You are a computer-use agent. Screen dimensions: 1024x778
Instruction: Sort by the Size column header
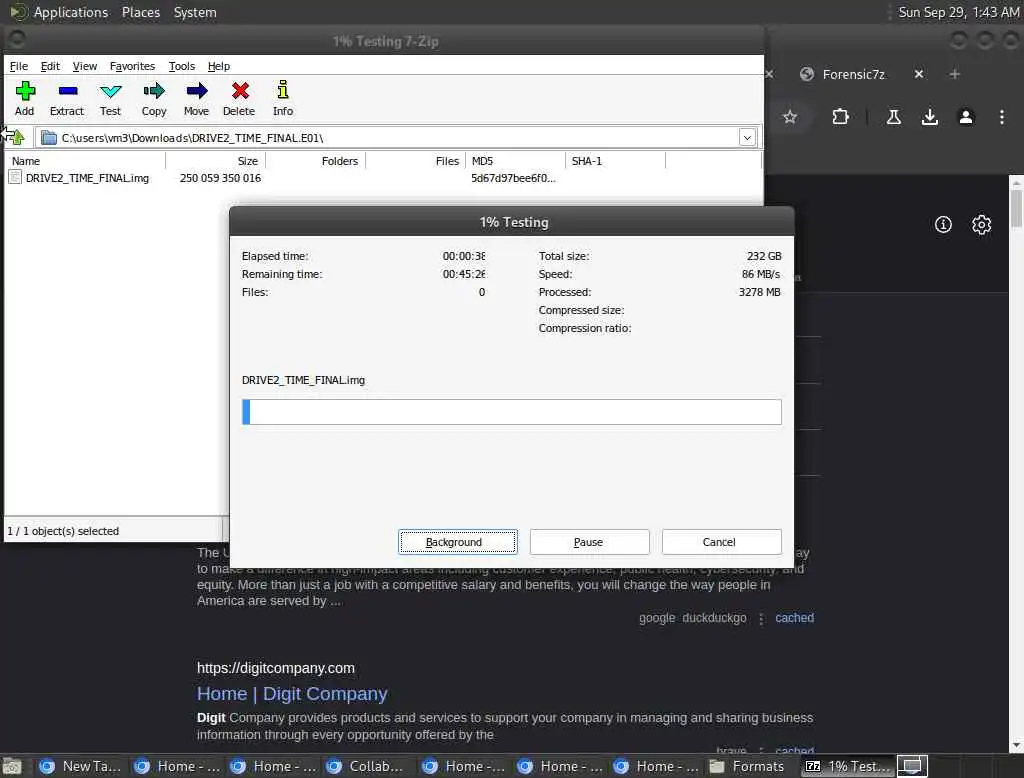216,161
